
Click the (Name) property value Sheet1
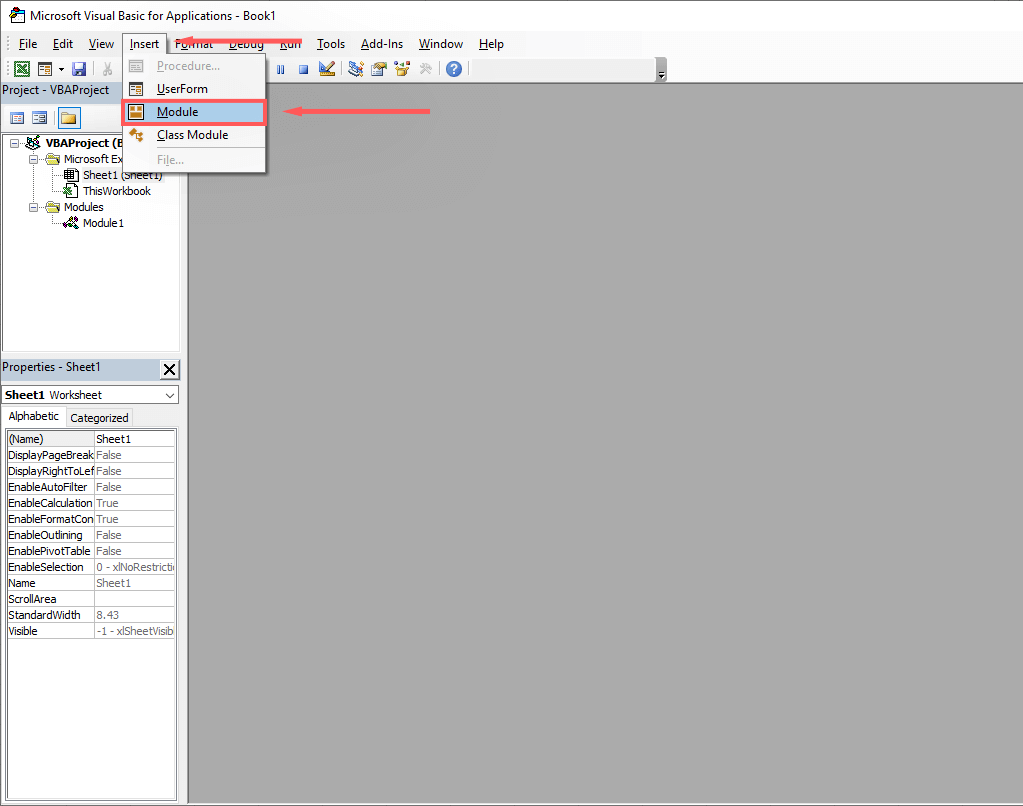click(134, 439)
